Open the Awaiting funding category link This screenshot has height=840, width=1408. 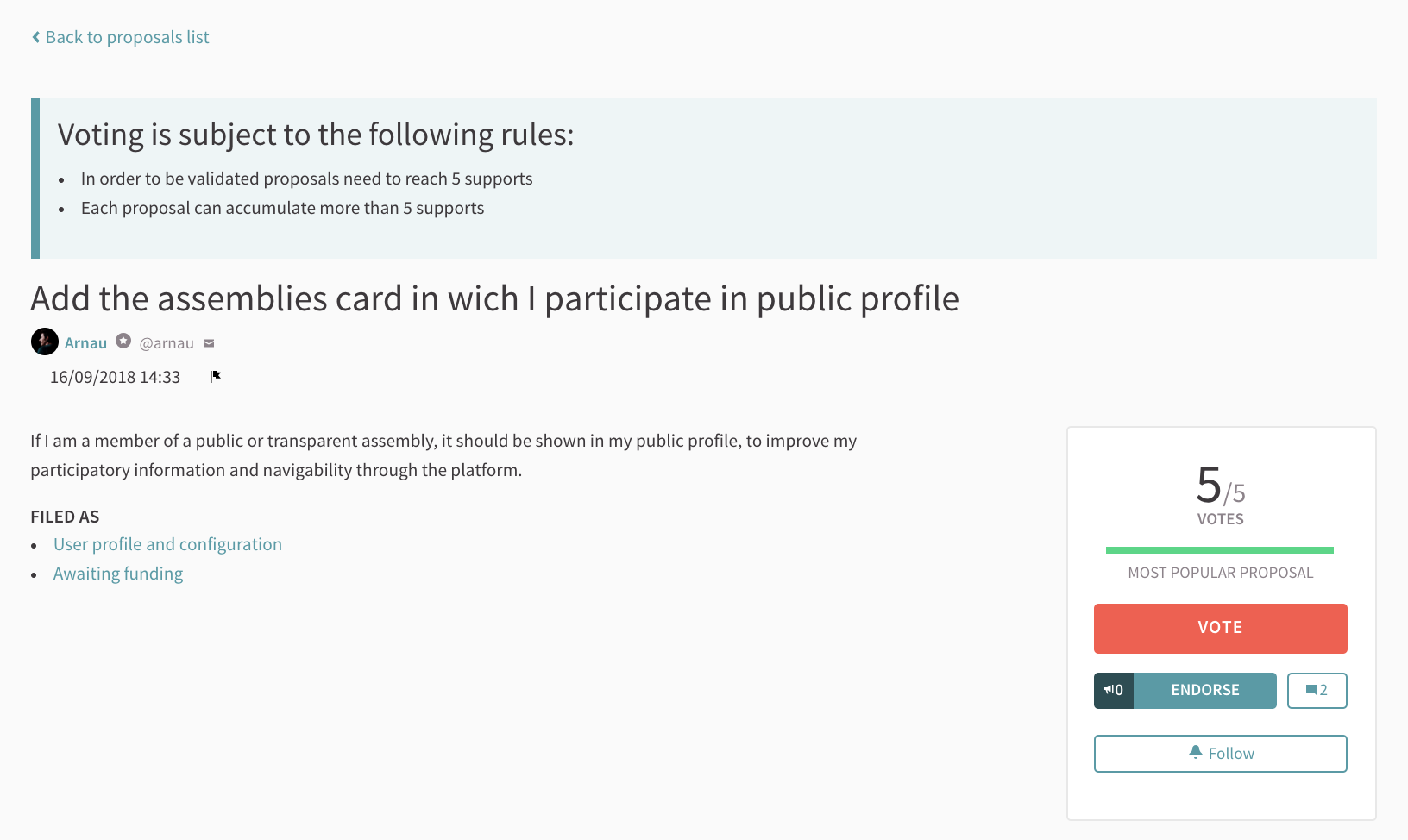point(118,574)
